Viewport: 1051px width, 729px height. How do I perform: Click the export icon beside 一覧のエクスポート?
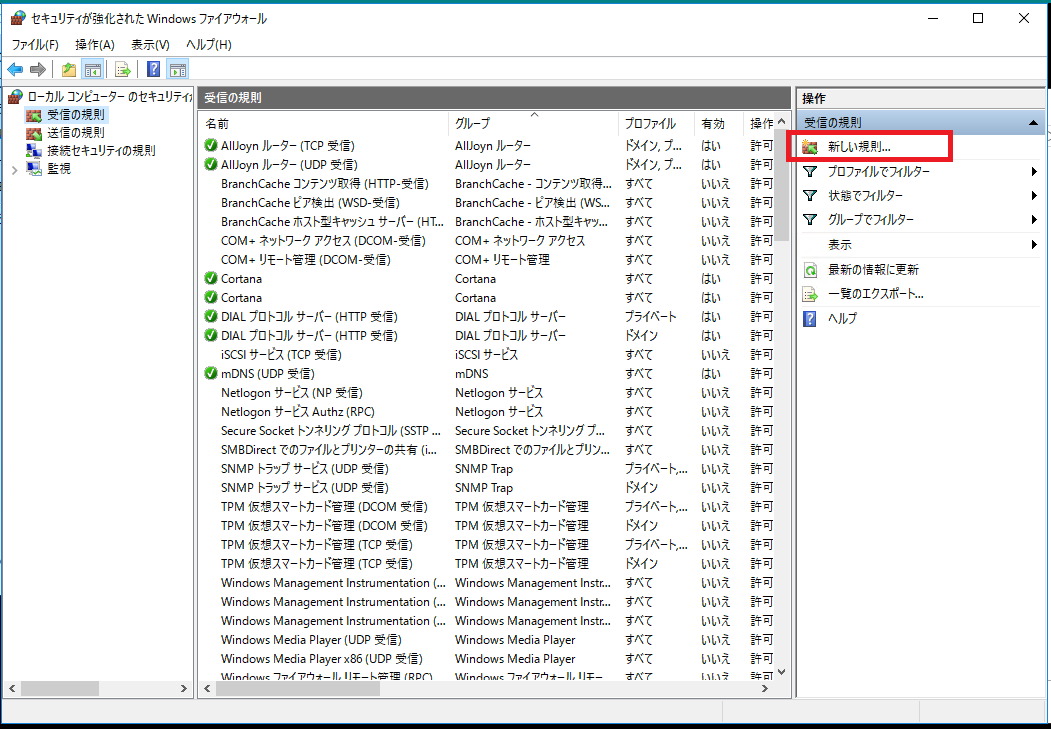pyautogui.click(x=810, y=294)
